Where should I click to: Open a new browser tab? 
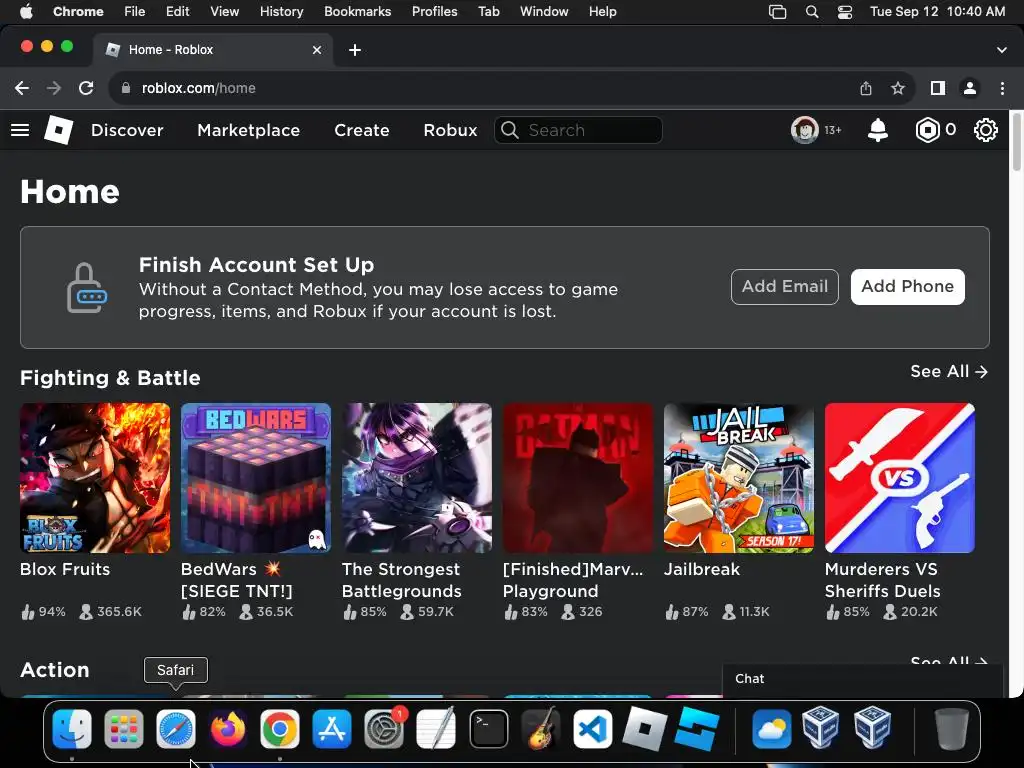[x=355, y=50]
